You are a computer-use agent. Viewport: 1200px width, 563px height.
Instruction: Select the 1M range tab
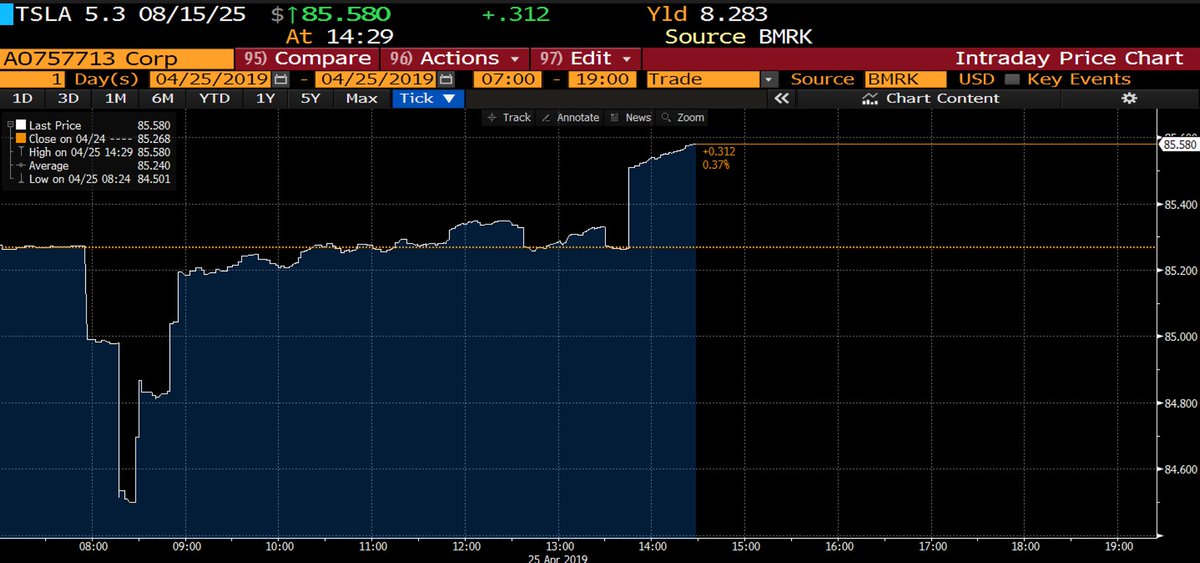[115, 98]
